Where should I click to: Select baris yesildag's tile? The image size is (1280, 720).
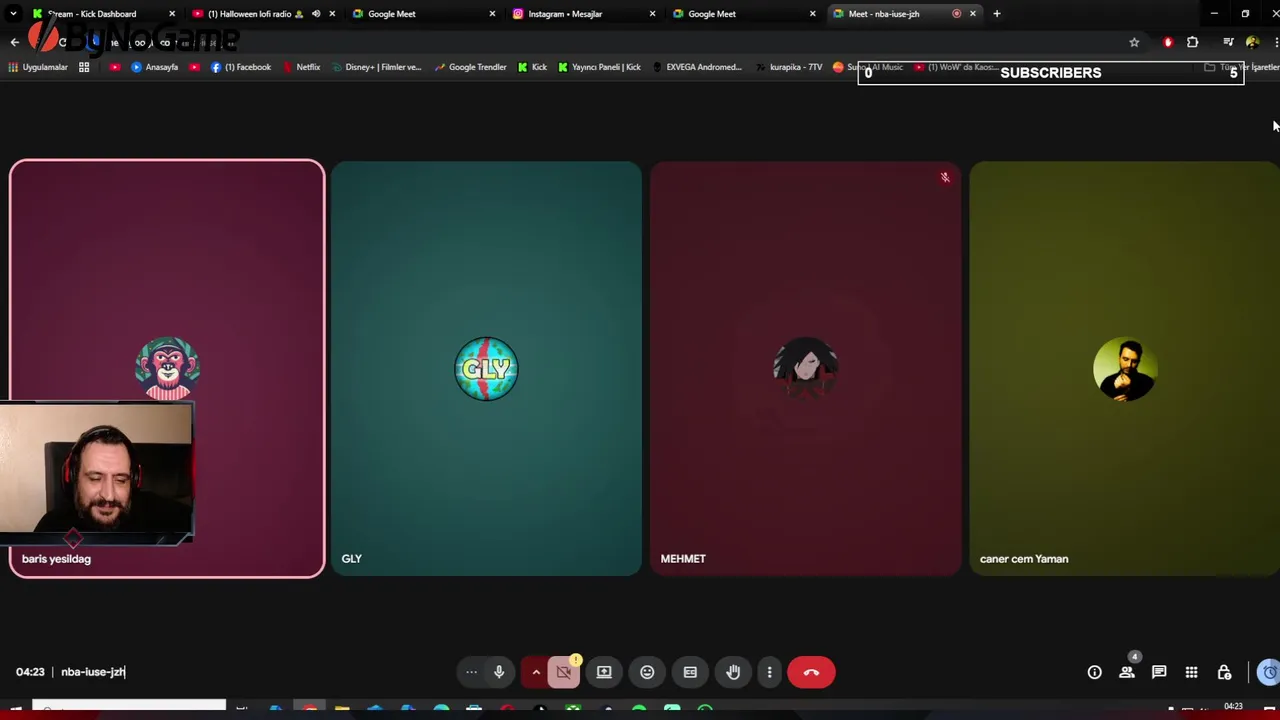coord(167,369)
